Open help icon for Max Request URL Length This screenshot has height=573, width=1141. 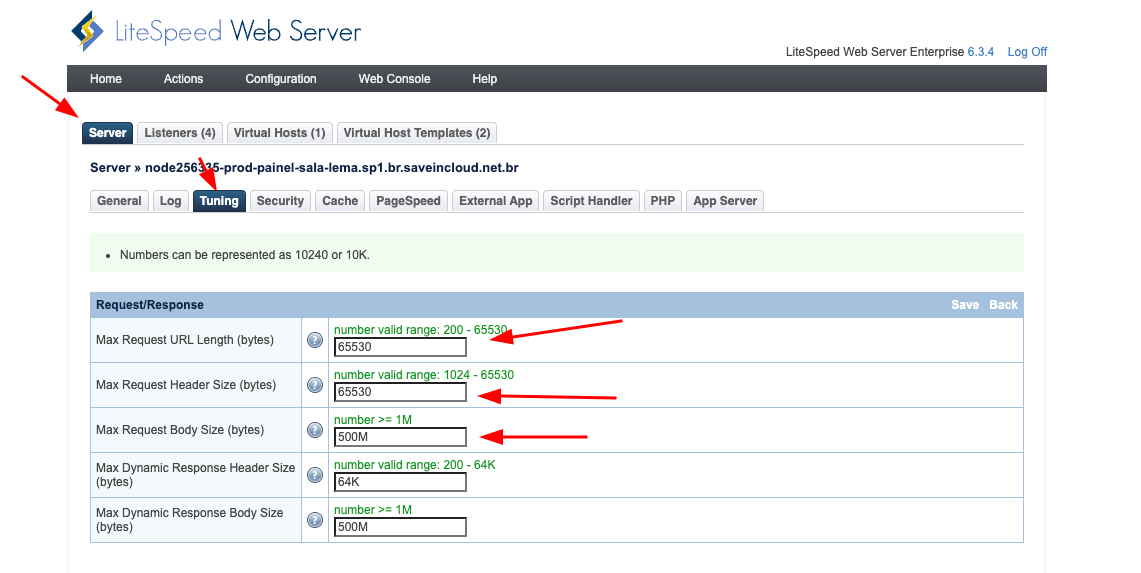(315, 340)
